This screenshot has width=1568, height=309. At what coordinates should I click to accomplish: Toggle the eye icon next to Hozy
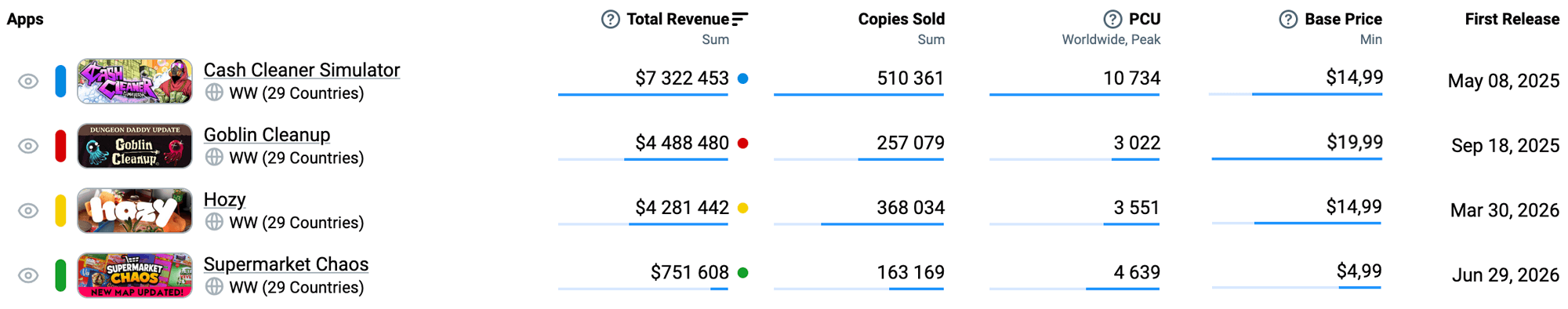click(x=28, y=211)
